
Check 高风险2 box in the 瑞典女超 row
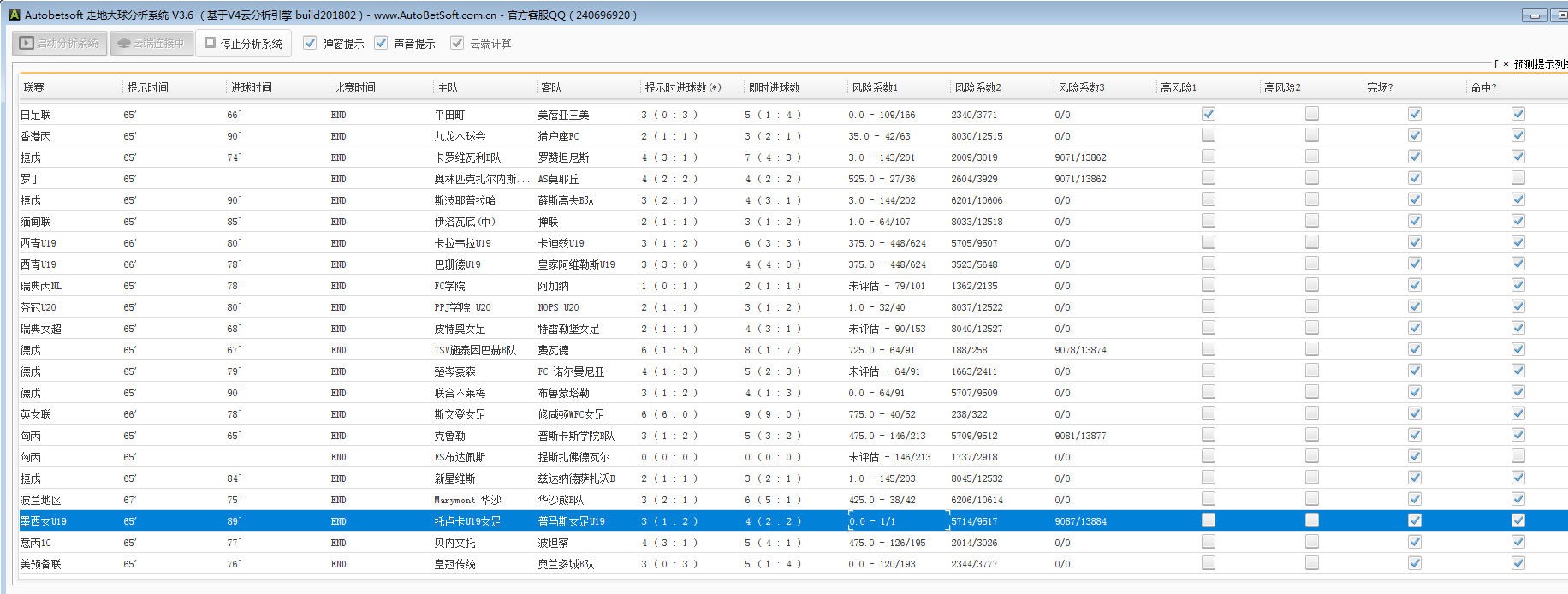pos(1311,328)
